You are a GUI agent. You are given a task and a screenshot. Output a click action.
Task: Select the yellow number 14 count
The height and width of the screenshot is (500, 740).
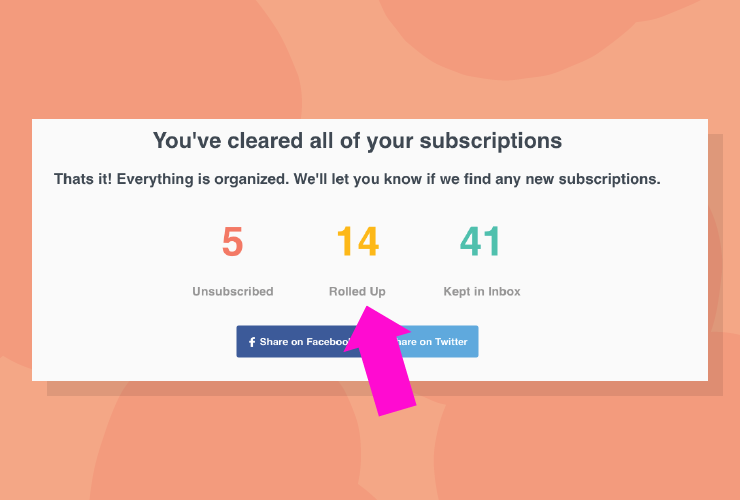click(x=358, y=241)
